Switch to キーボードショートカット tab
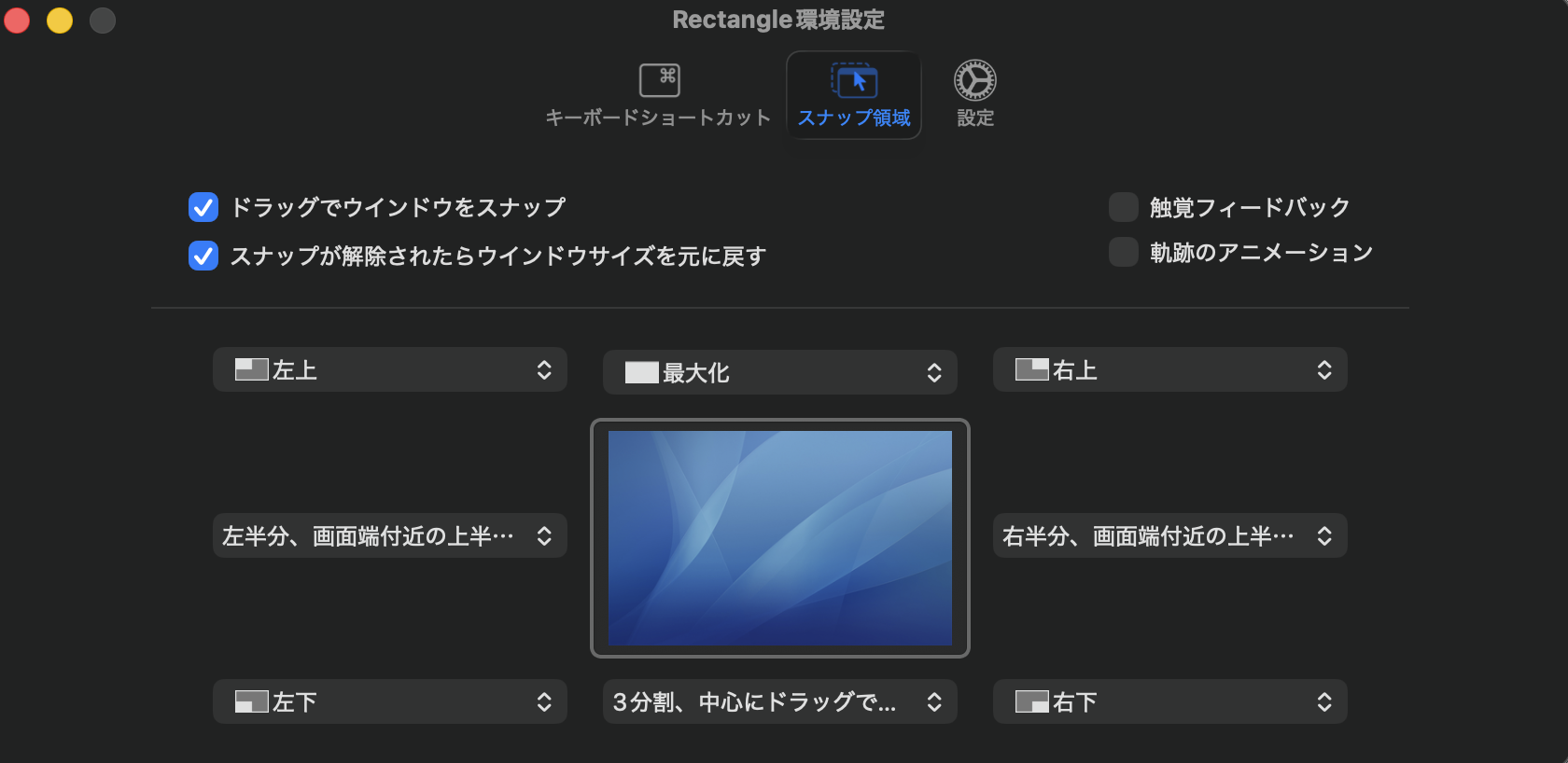Screen dimensions: 1568x763 click(x=658, y=118)
